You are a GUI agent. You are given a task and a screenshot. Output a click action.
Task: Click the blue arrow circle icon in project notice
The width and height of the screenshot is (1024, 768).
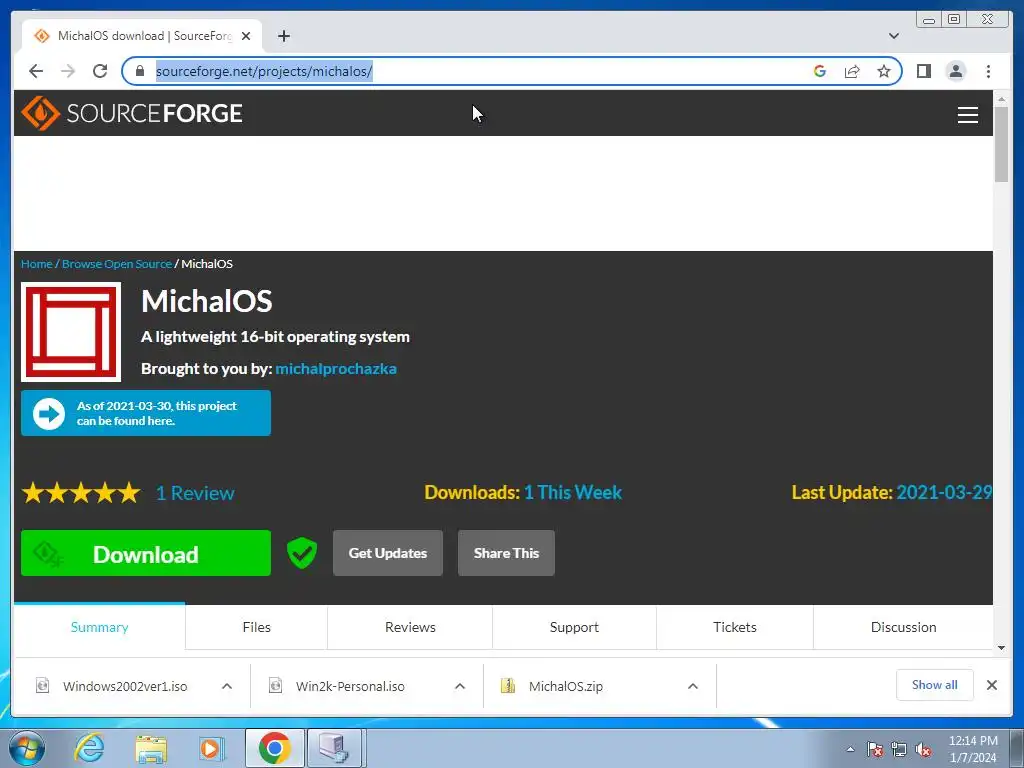(x=49, y=413)
